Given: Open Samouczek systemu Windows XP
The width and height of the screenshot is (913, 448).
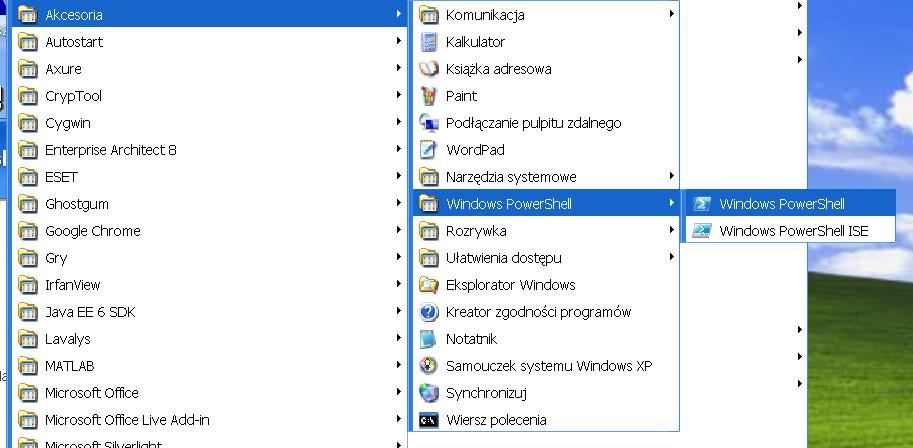Looking at the screenshot, I should [x=545, y=366].
